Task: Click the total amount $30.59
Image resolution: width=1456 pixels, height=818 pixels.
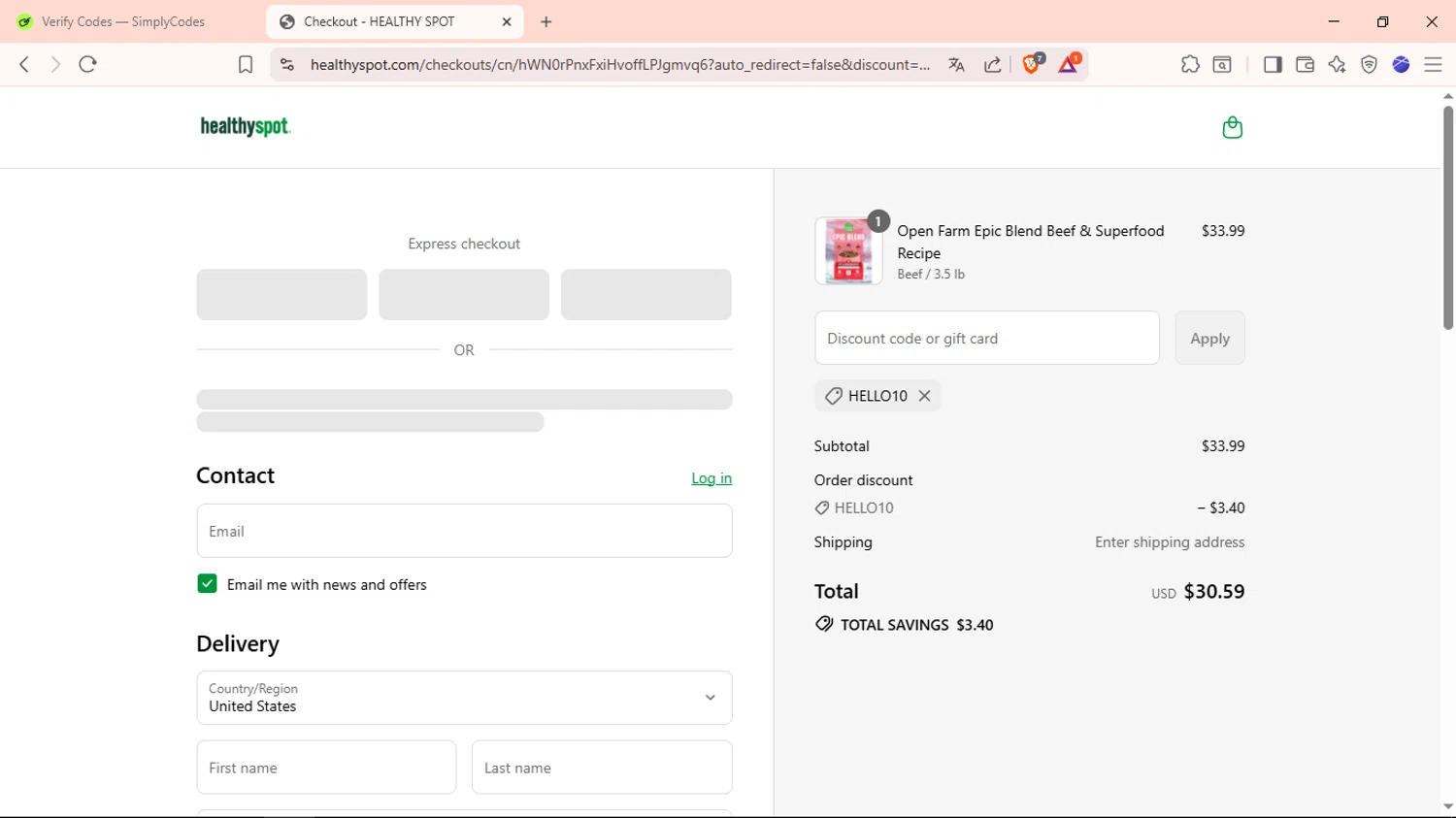Action: click(x=1213, y=591)
